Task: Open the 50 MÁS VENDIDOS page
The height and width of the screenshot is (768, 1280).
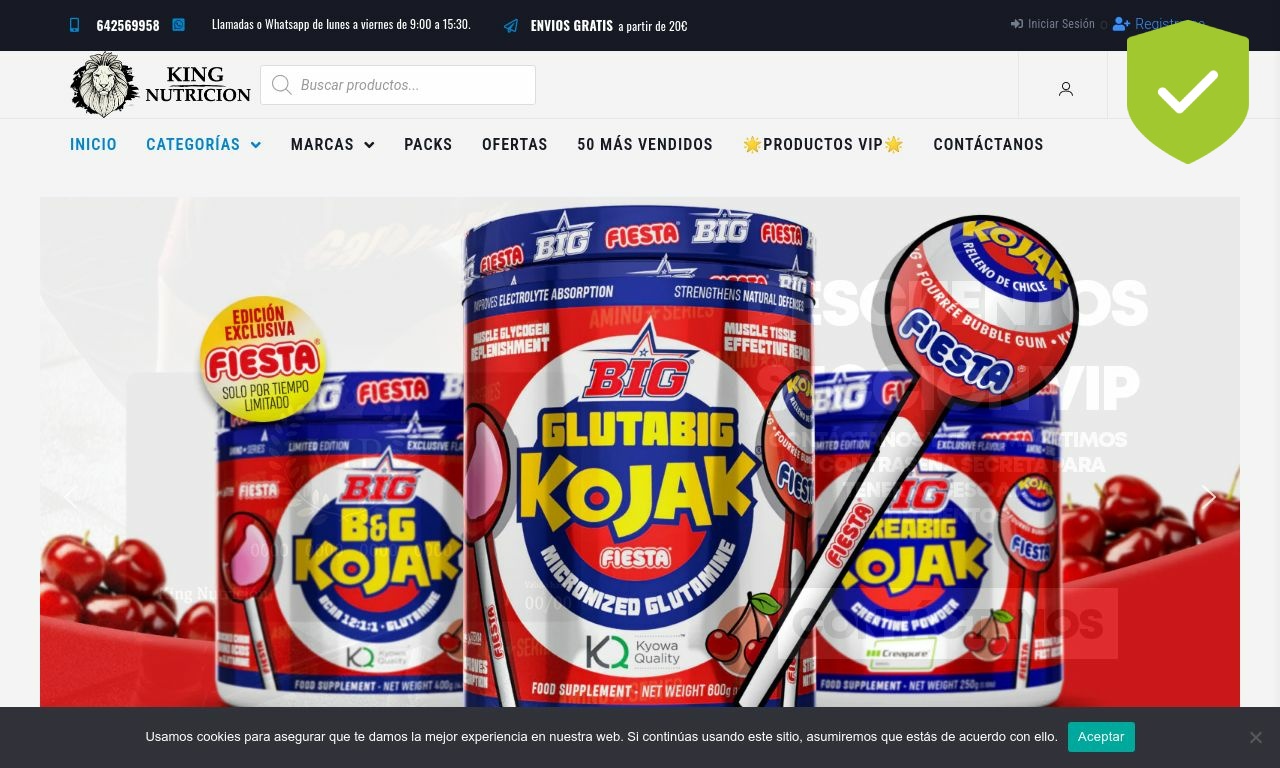Action: 645,144
